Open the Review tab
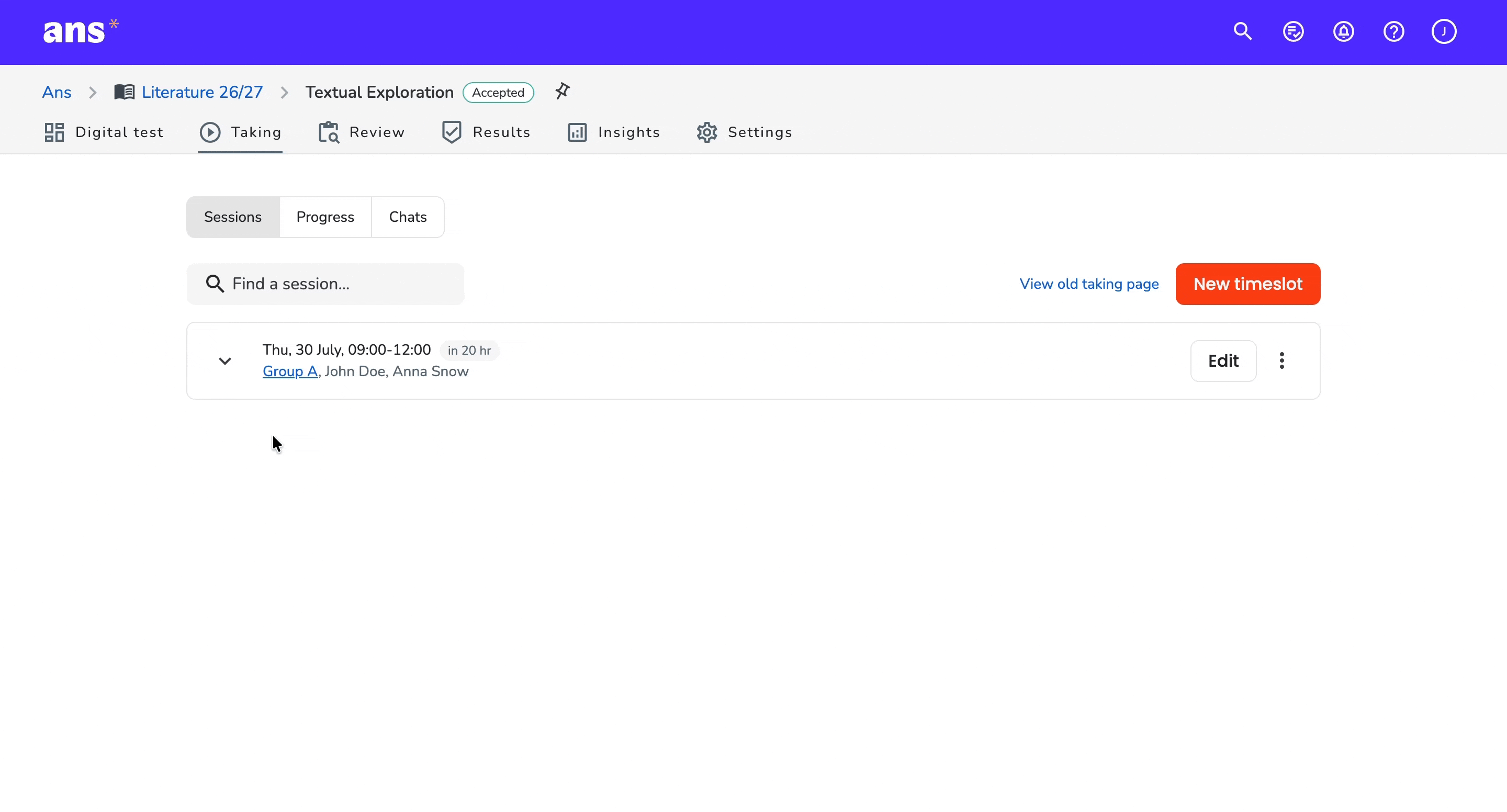1507x812 pixels. tap(361, 132)
